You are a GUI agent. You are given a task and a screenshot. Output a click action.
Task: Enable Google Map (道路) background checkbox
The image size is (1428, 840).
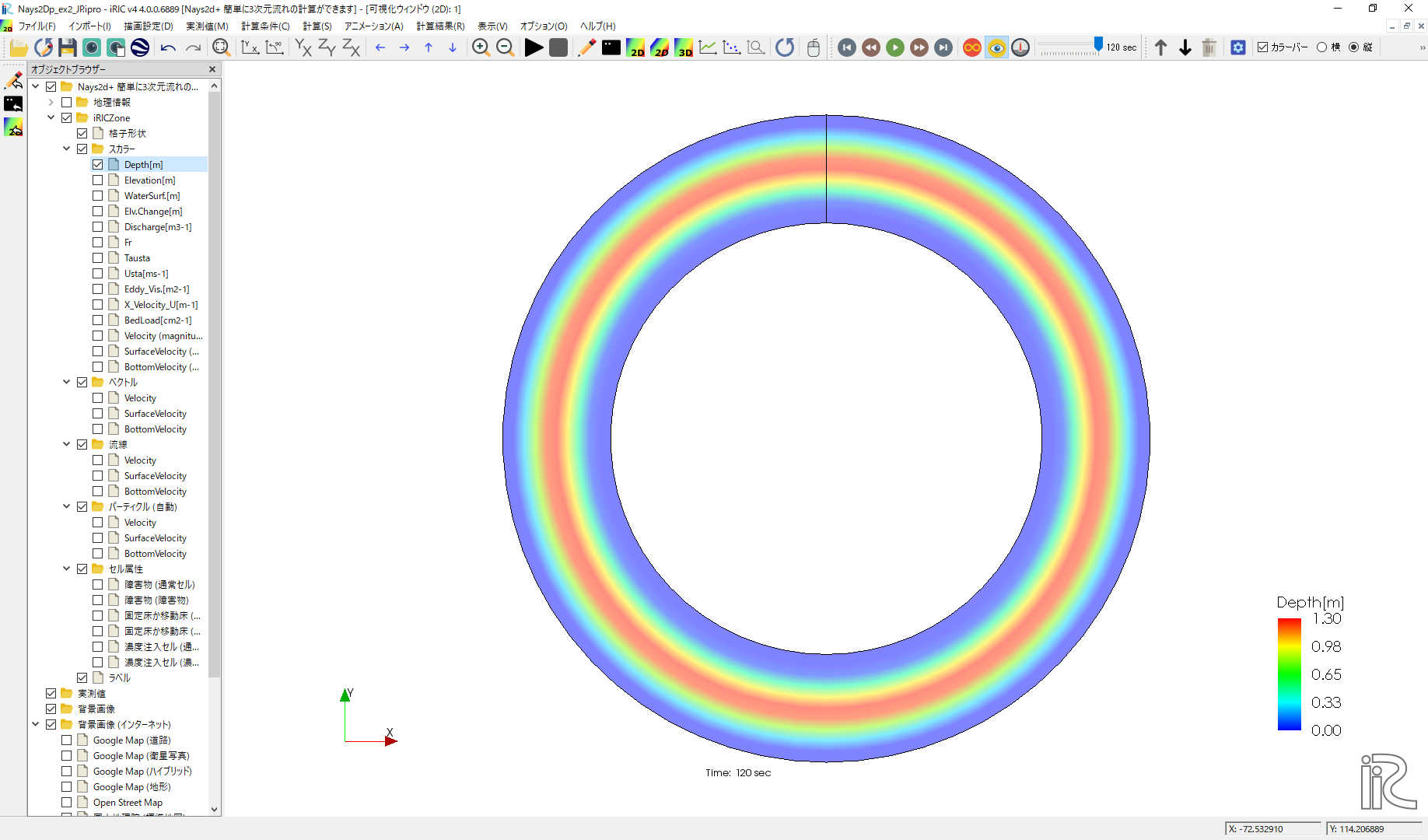pos(66,740)
